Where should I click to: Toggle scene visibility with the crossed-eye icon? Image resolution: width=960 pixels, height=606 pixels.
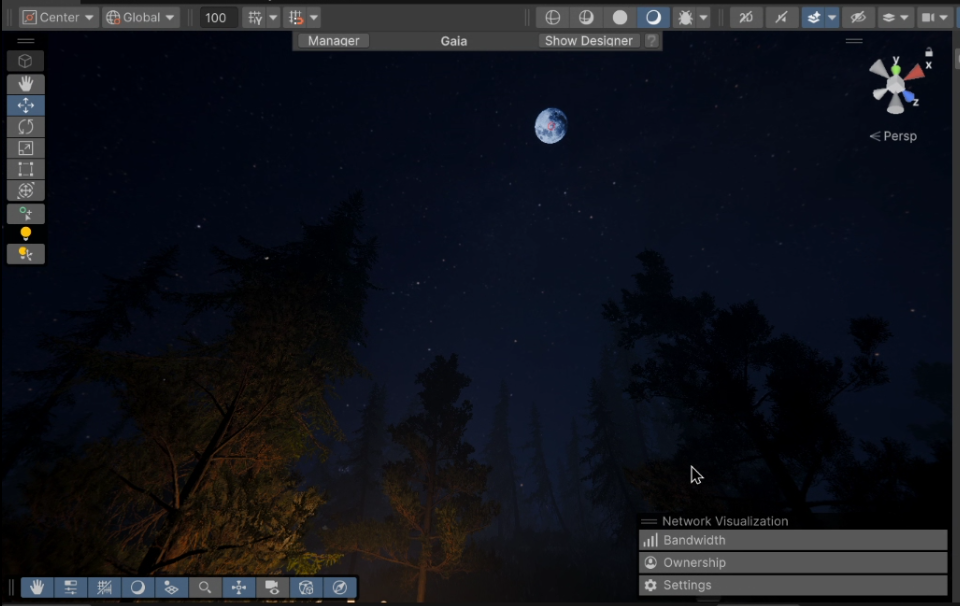(857, 17)
